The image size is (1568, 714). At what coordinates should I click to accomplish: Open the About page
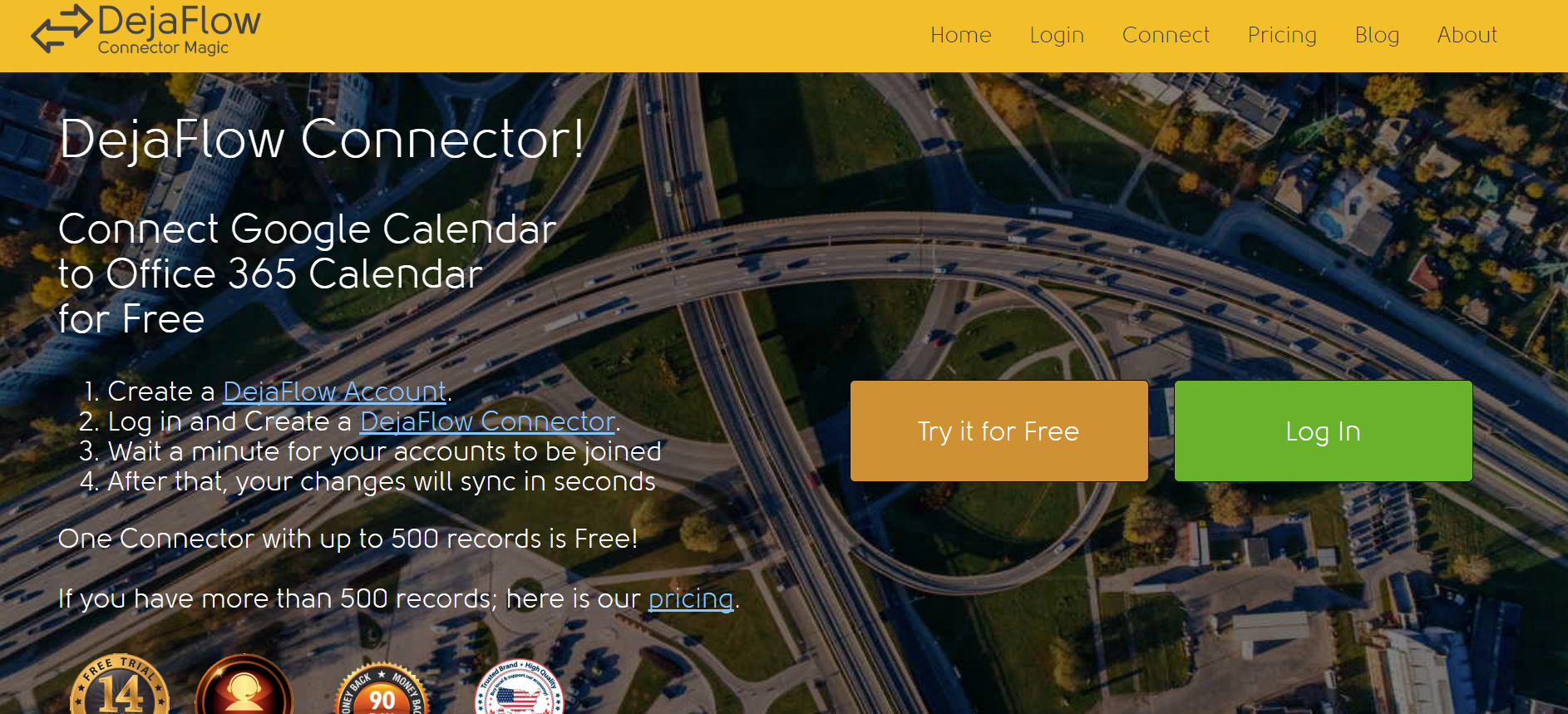(1467, 35)
